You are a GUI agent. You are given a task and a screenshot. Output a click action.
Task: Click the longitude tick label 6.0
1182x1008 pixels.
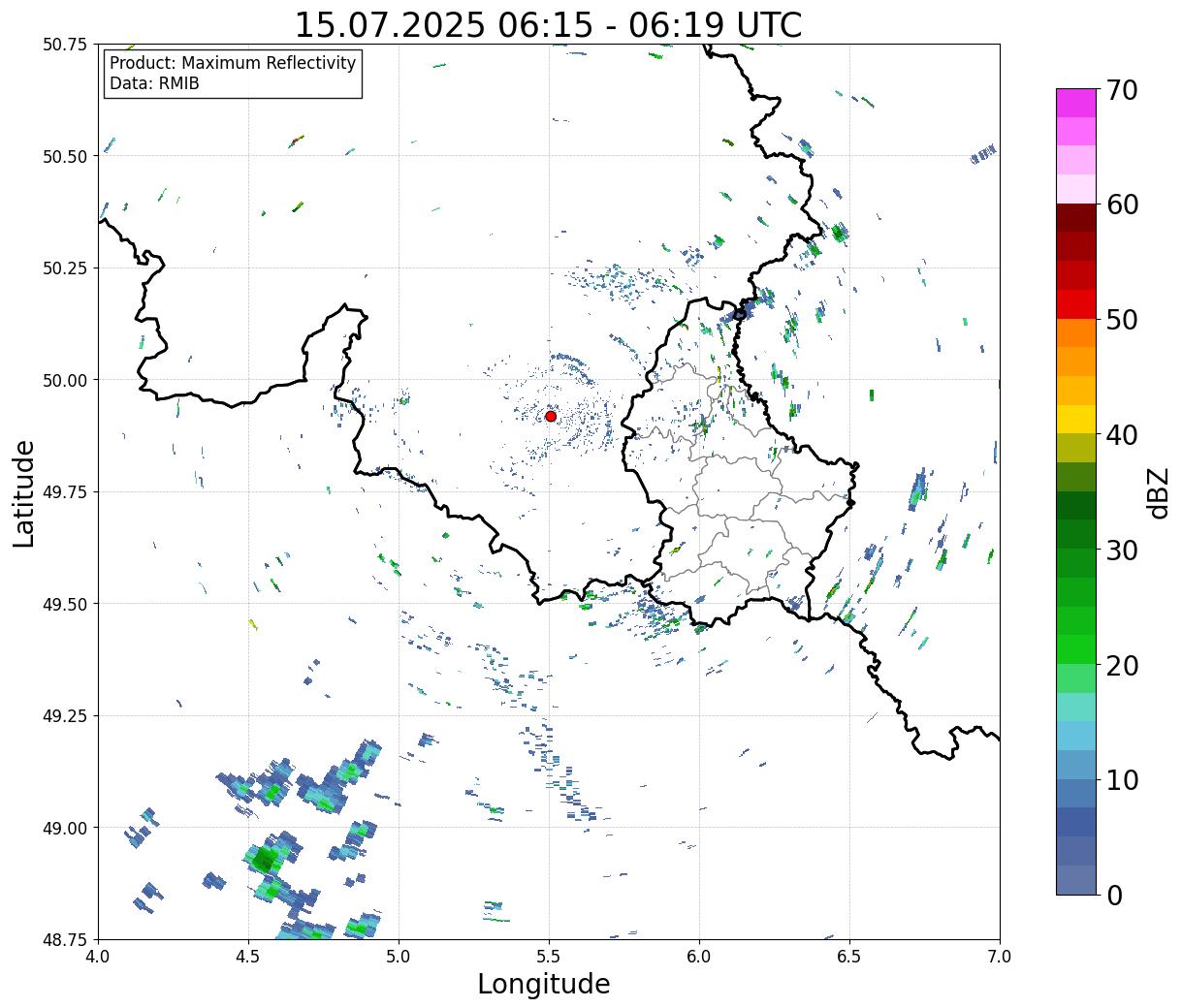pyautogui.click(x=699, y=957)
